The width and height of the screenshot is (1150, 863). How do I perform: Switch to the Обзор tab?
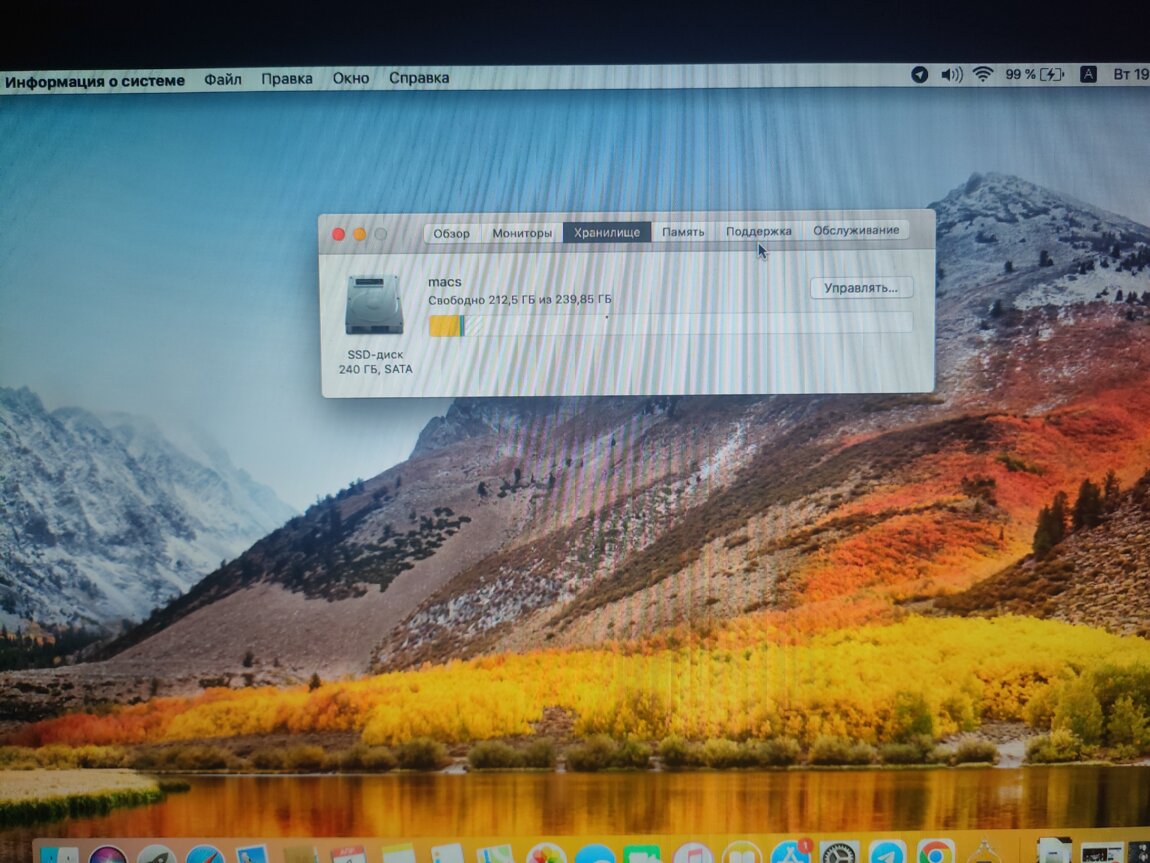451,233
